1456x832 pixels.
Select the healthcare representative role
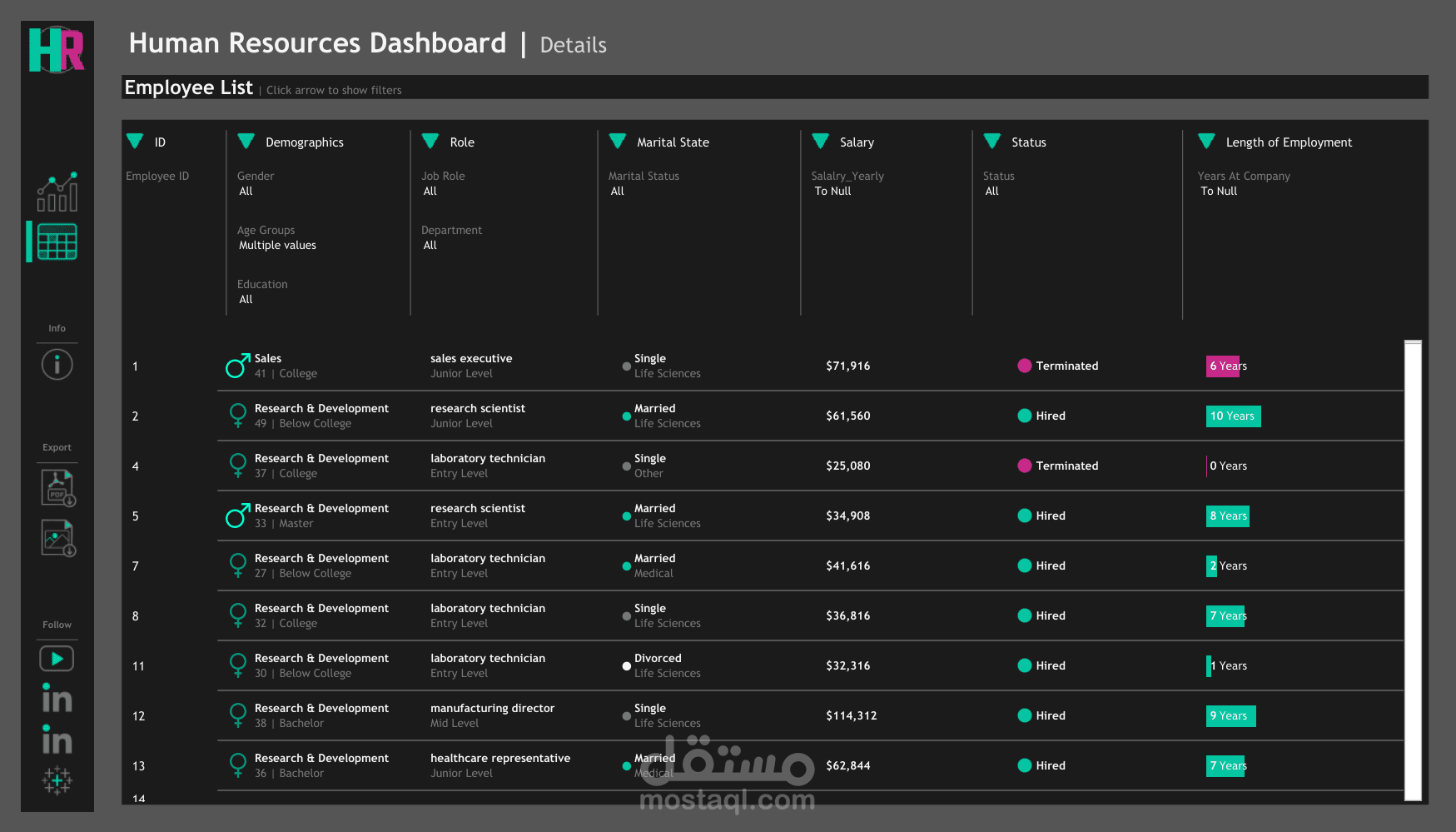500,759
